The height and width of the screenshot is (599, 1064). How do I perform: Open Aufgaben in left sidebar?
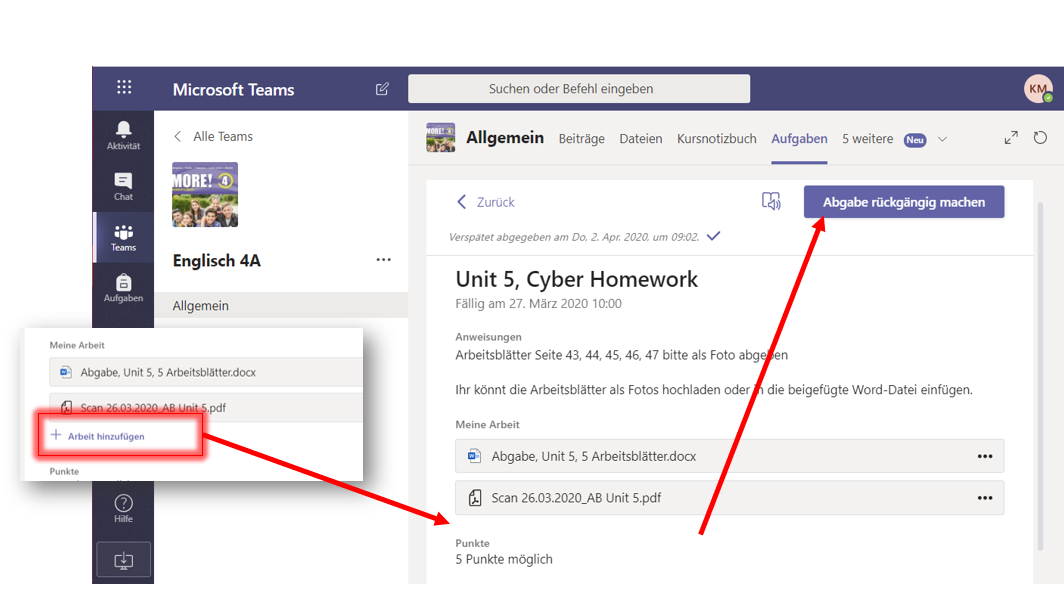pyautogui.click(x=123, y=288)
